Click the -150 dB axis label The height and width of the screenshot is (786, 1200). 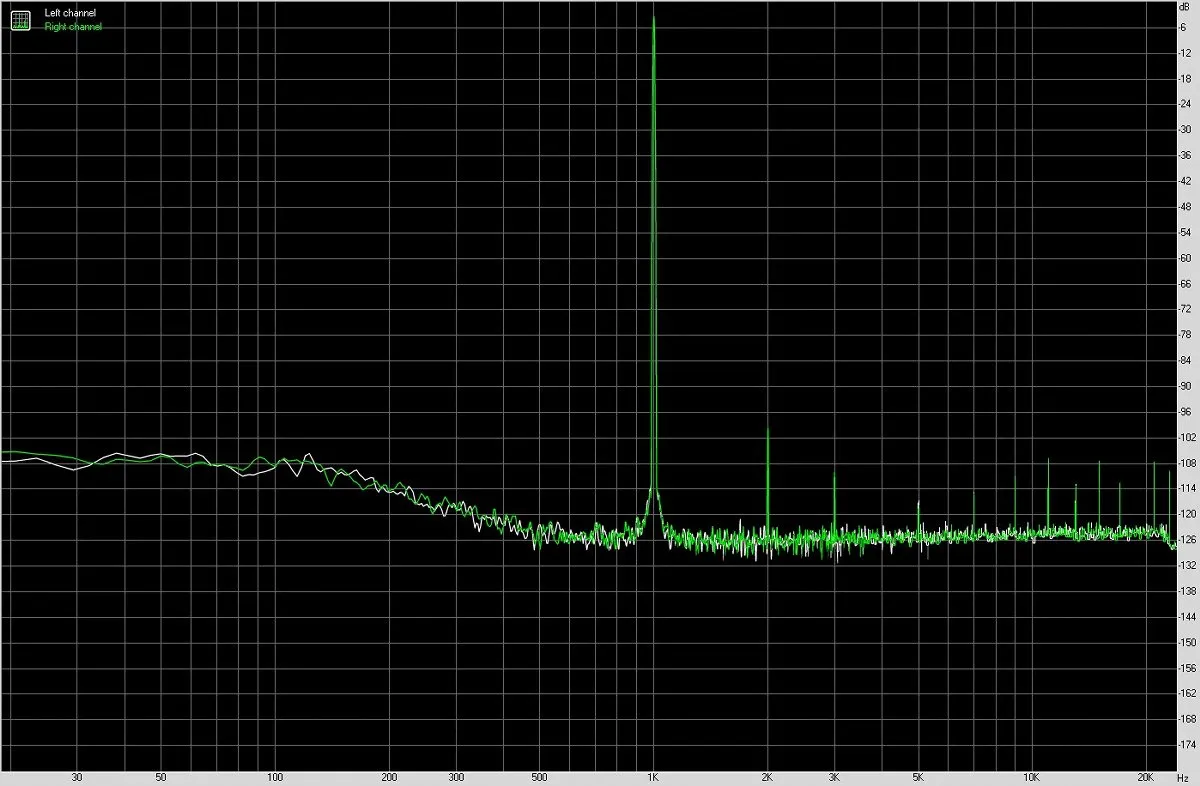[x=1187, y=642]
